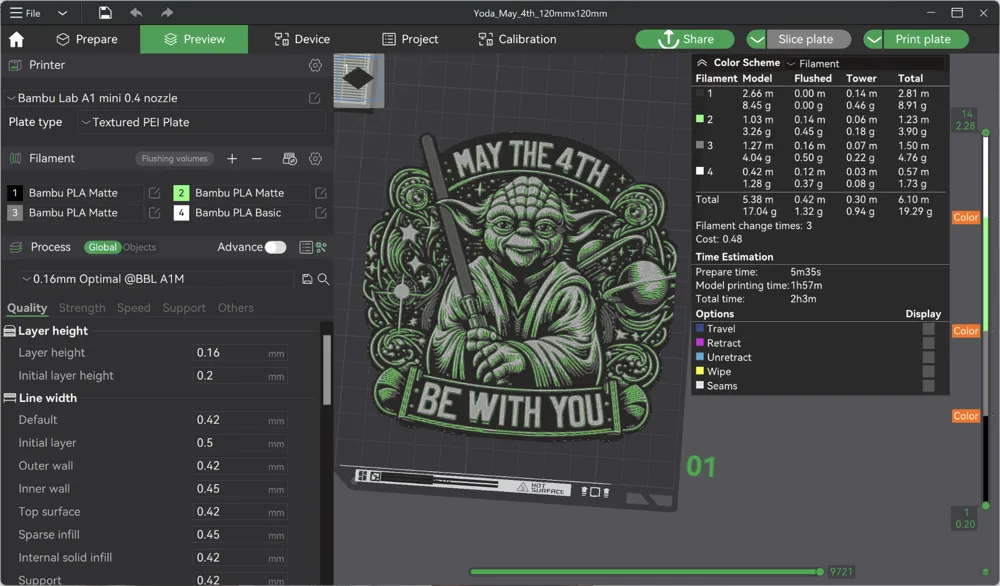The width and height of the screenshot is (1000, 586).
Task: Select the plate 1 thumbnail
Action: click(x=358, y=80)
